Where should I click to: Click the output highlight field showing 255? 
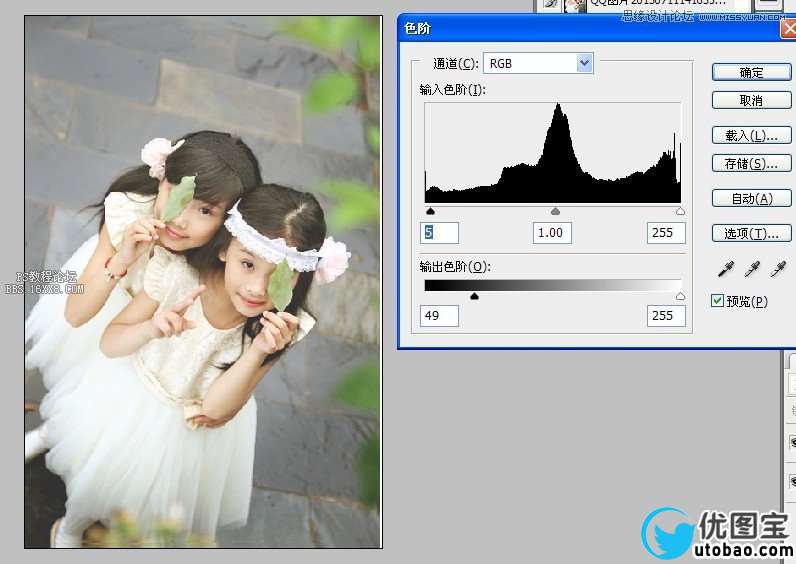pyautogui.click(x=666, y=316)
